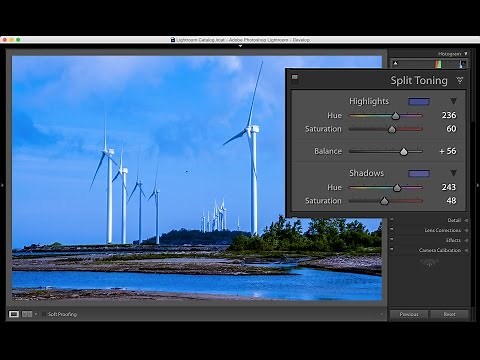Collapse the Histogram panel triangle
This screenshot has height=360, width=480.
(x=466, y=54)
